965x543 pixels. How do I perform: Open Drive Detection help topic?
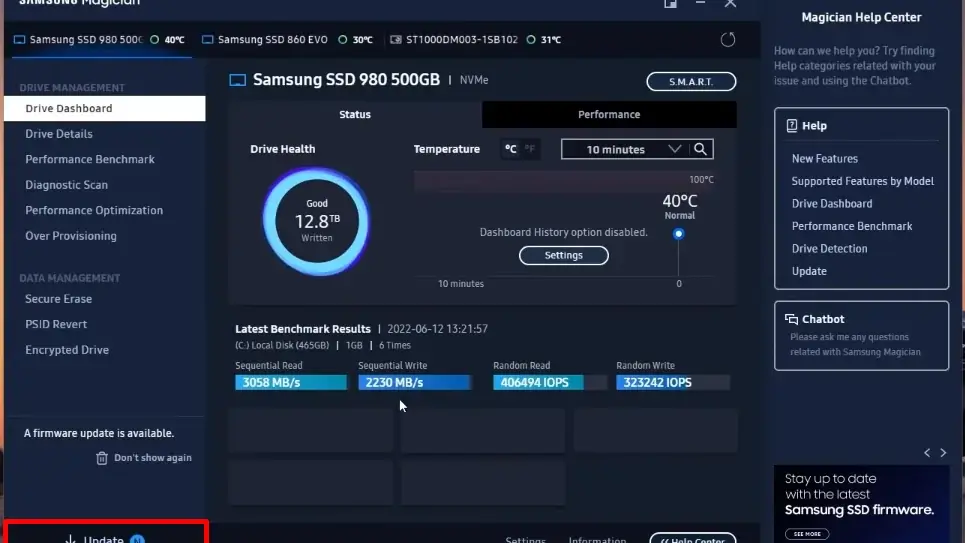[830, 249]
